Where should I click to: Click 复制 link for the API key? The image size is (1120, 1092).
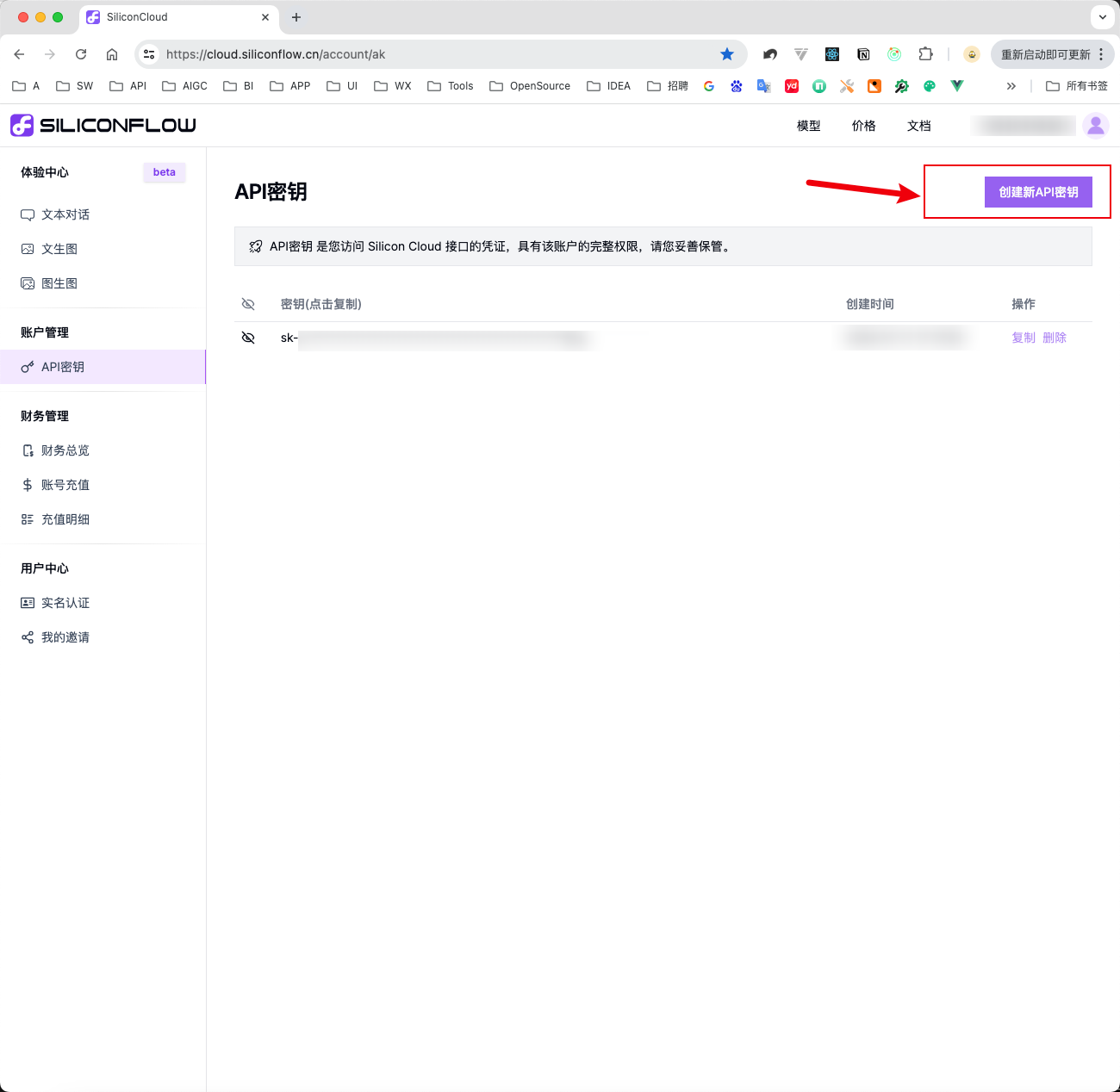1023,338
